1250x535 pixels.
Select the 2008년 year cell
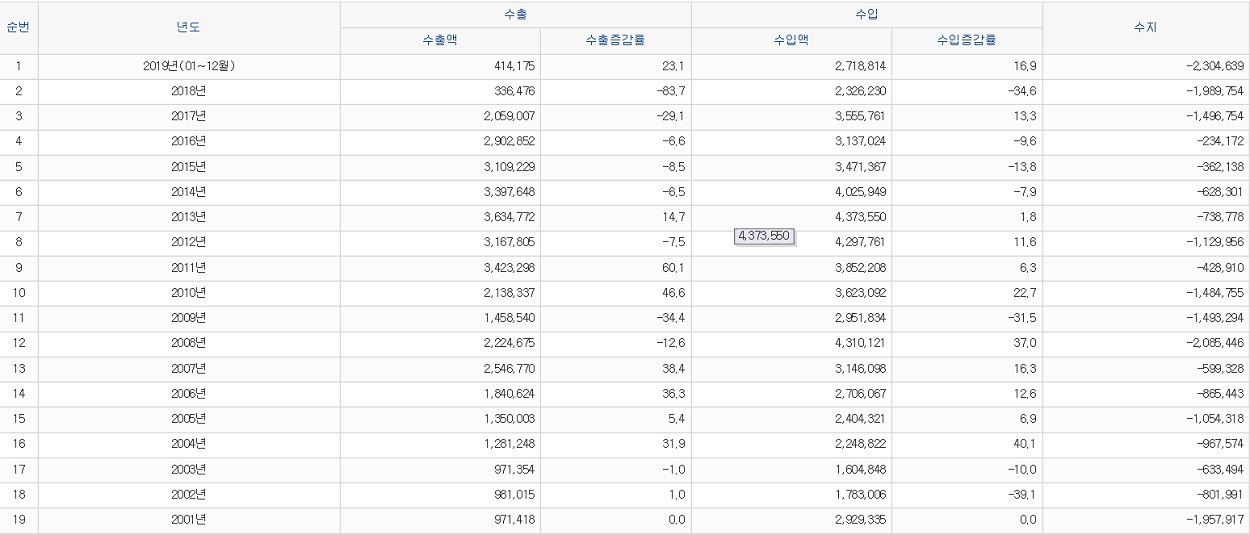[189, 344]
